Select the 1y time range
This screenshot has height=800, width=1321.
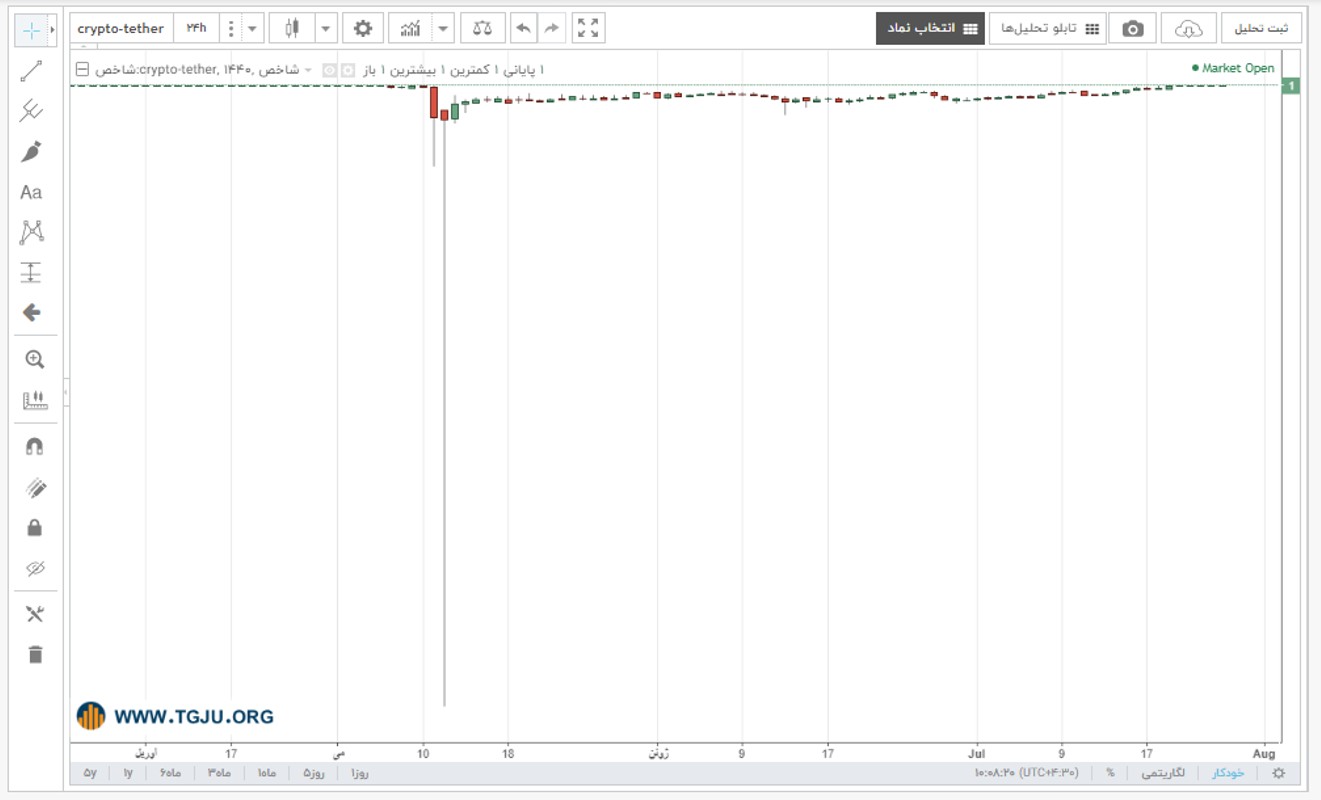point(128,773)
